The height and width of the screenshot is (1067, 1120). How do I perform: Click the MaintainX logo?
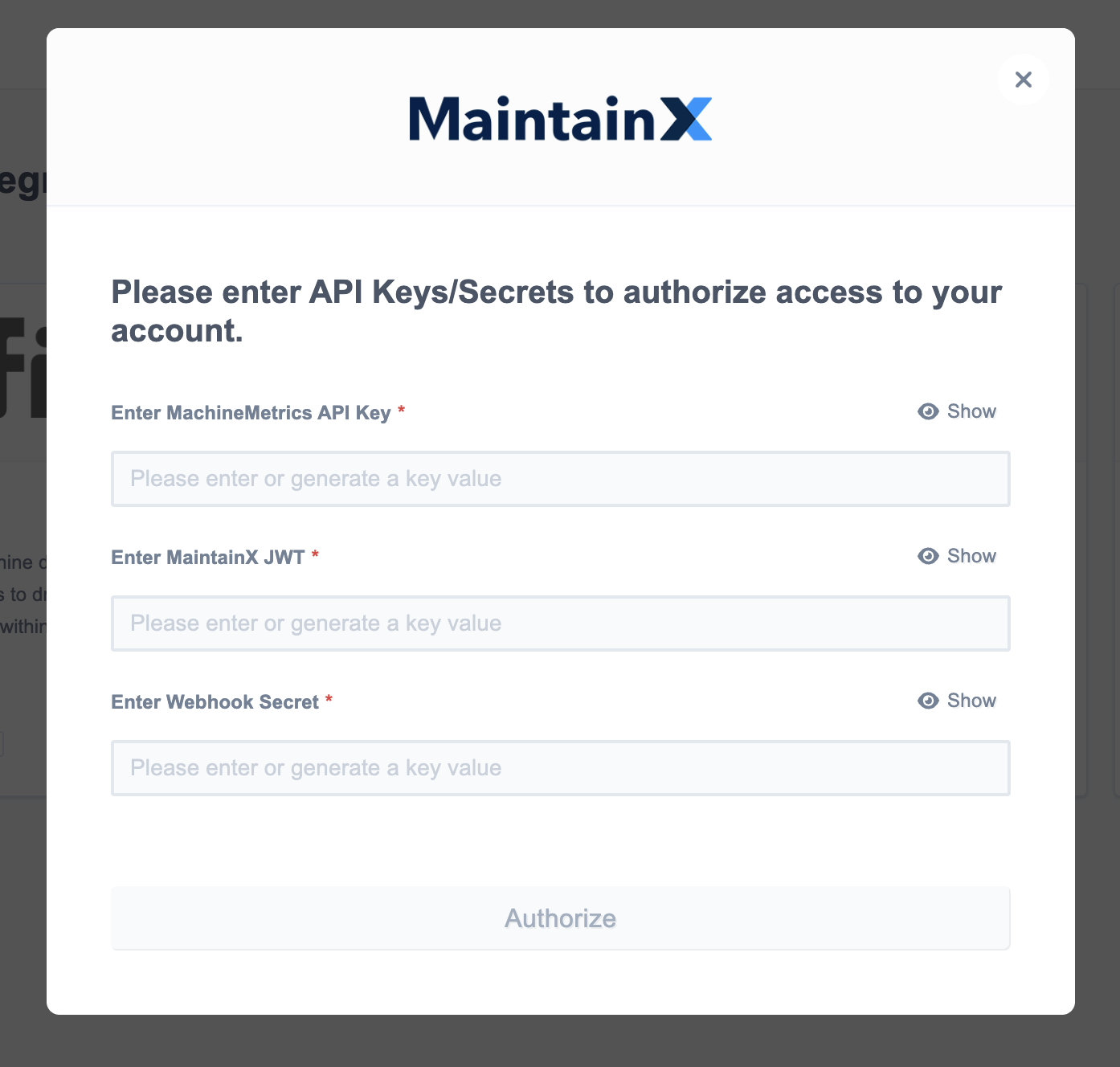pyautogui.click(x=560, y=118)
